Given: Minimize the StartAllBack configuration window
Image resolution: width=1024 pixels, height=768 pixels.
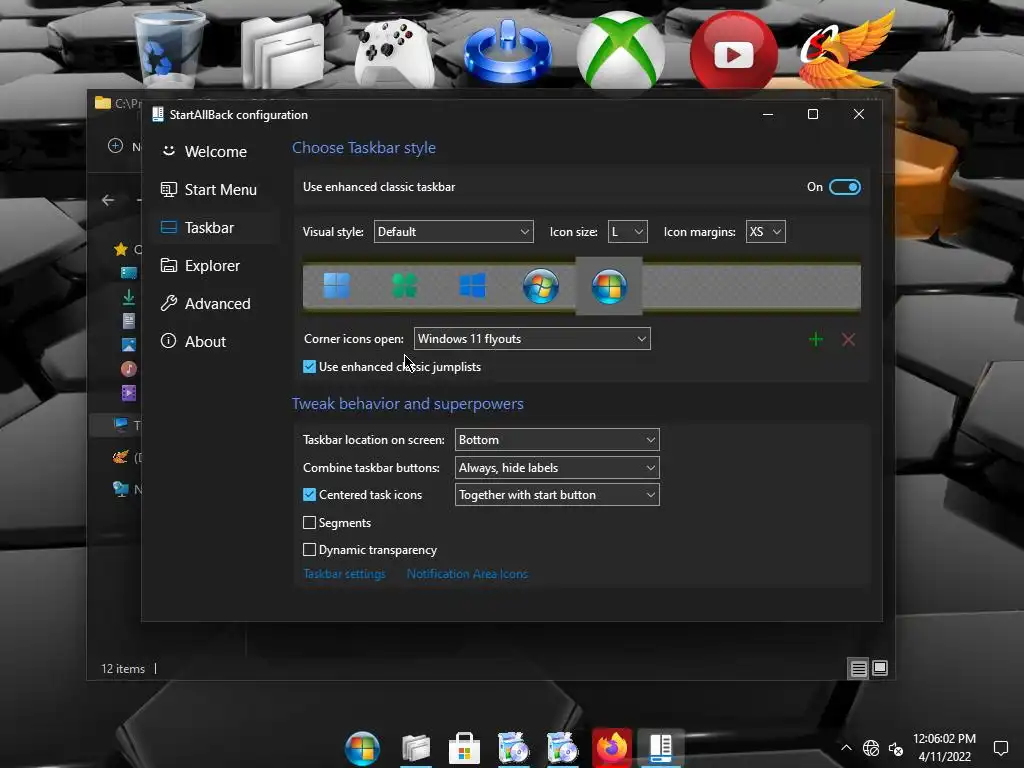Looking at the screenshot, I should 768,114.
